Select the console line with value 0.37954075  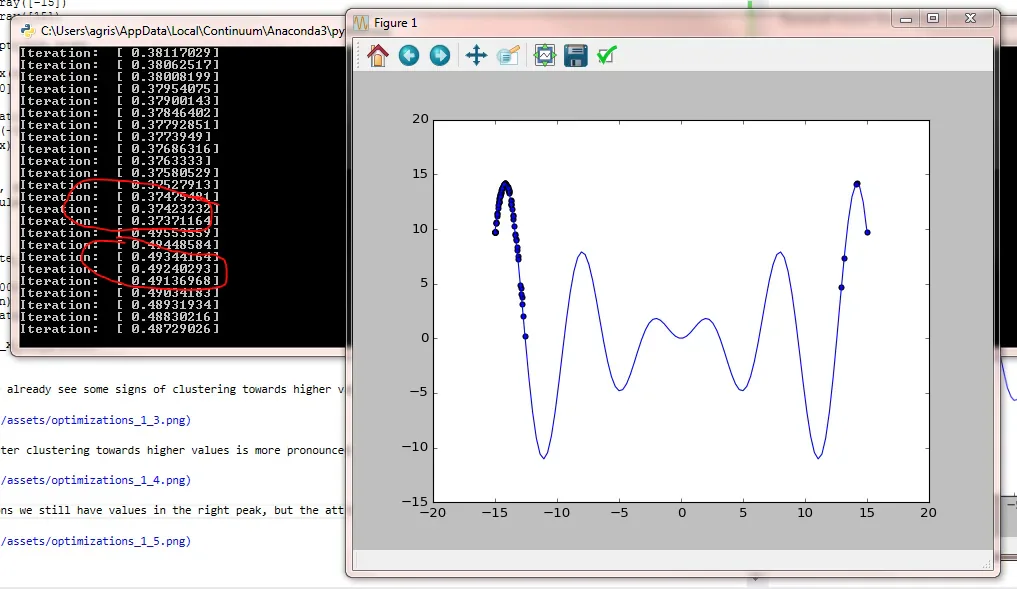pos(119,89)
